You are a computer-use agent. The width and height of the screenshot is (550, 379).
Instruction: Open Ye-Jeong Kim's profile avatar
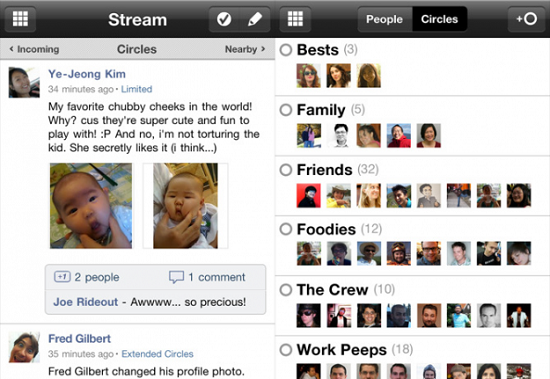24,82
